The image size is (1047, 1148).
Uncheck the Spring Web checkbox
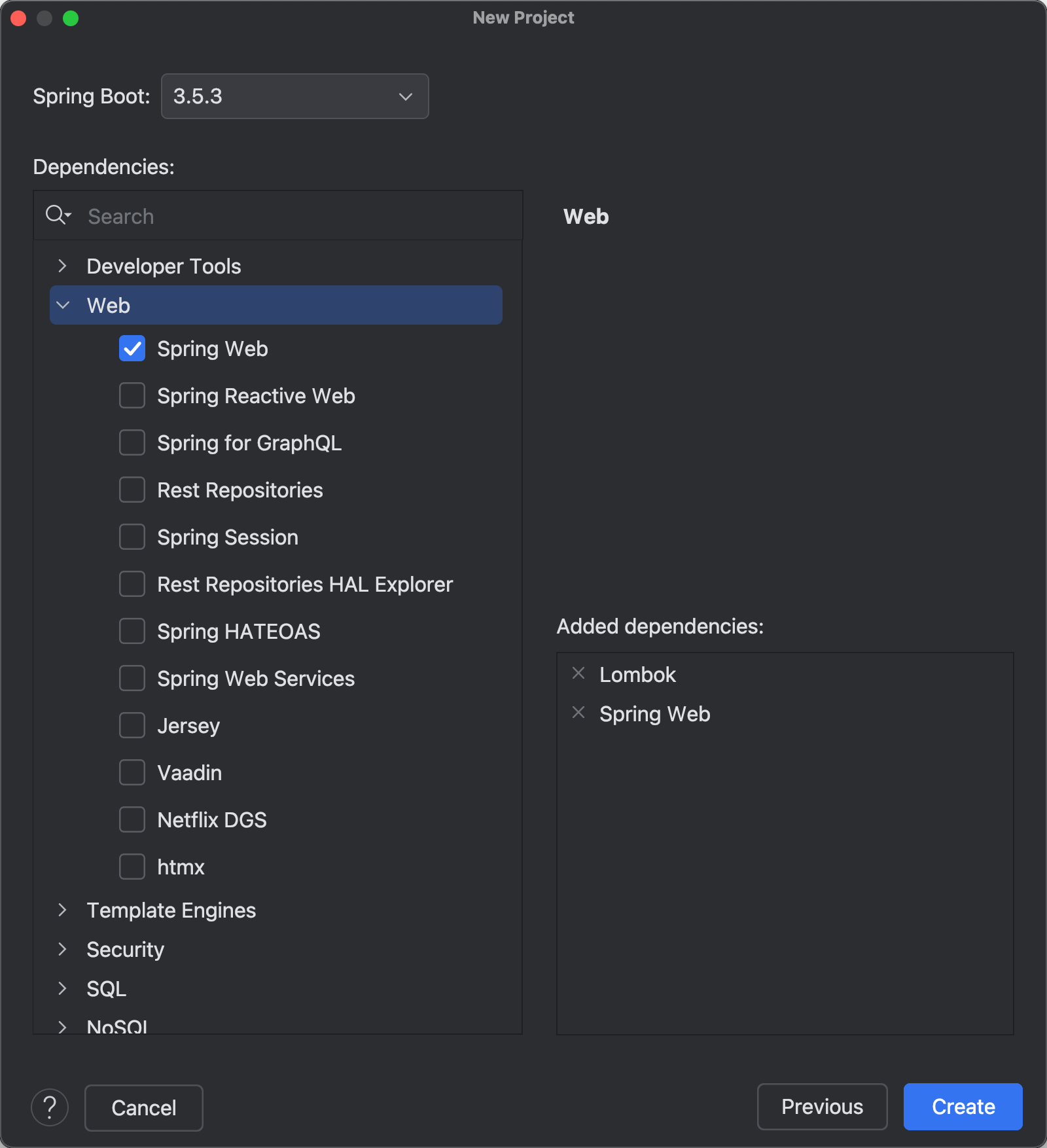[132, 349]
